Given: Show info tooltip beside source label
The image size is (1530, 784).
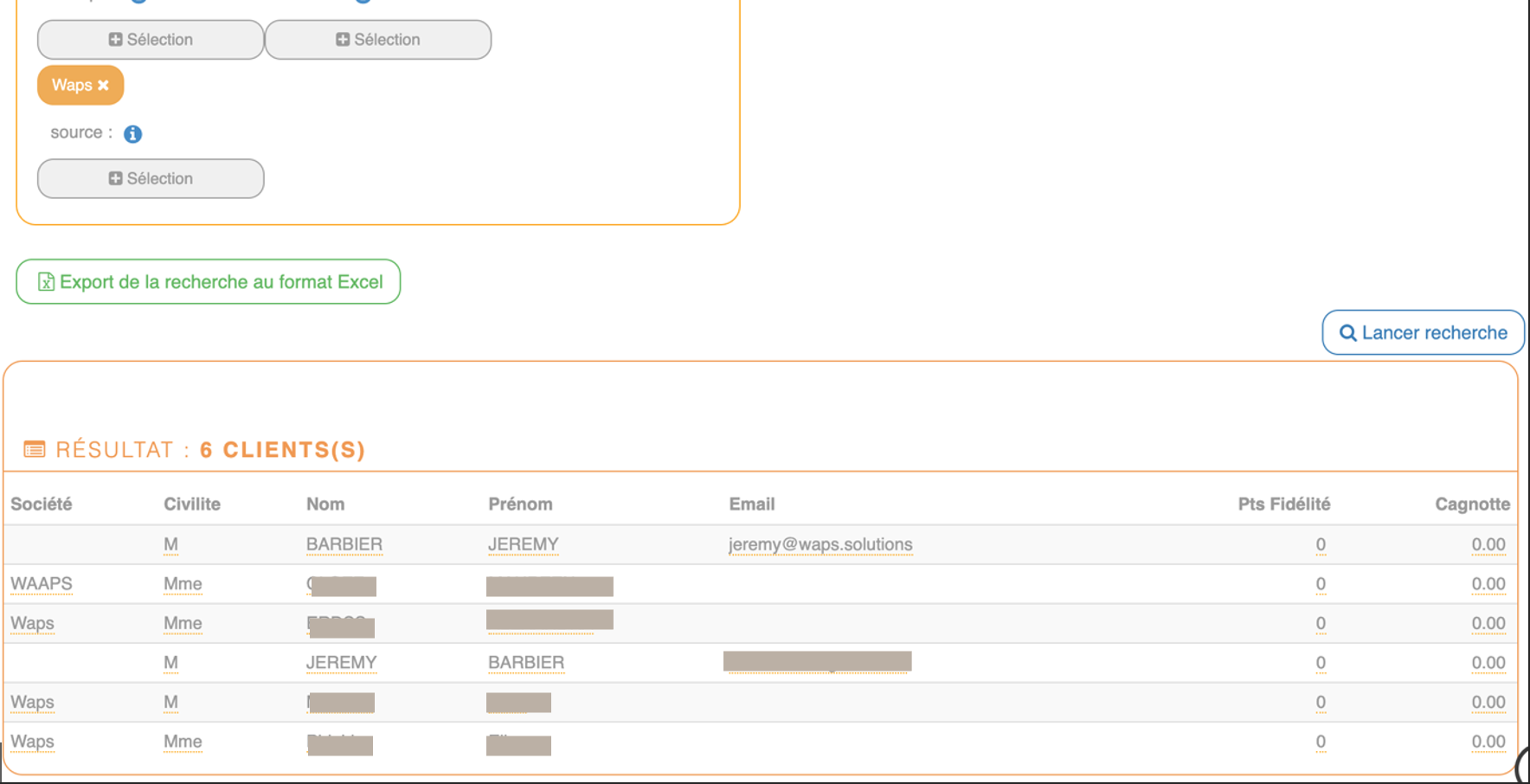Looking at the screenshot, I should [132, 134].
